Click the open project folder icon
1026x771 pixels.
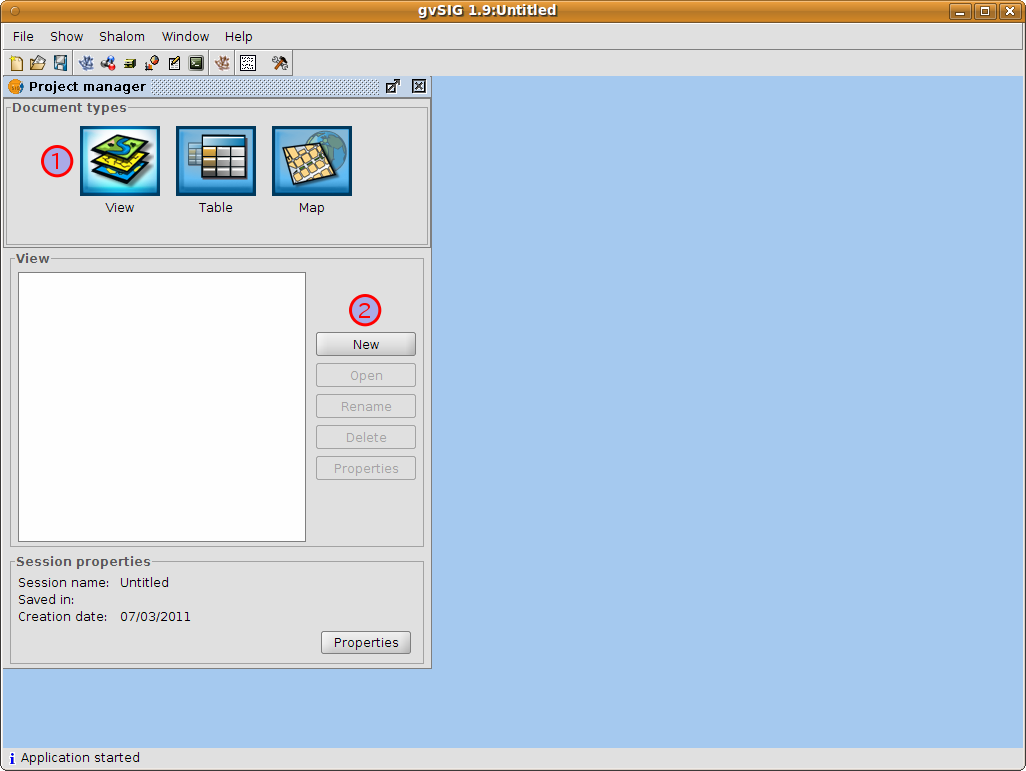pyautogui.click(x=38, y=63)
